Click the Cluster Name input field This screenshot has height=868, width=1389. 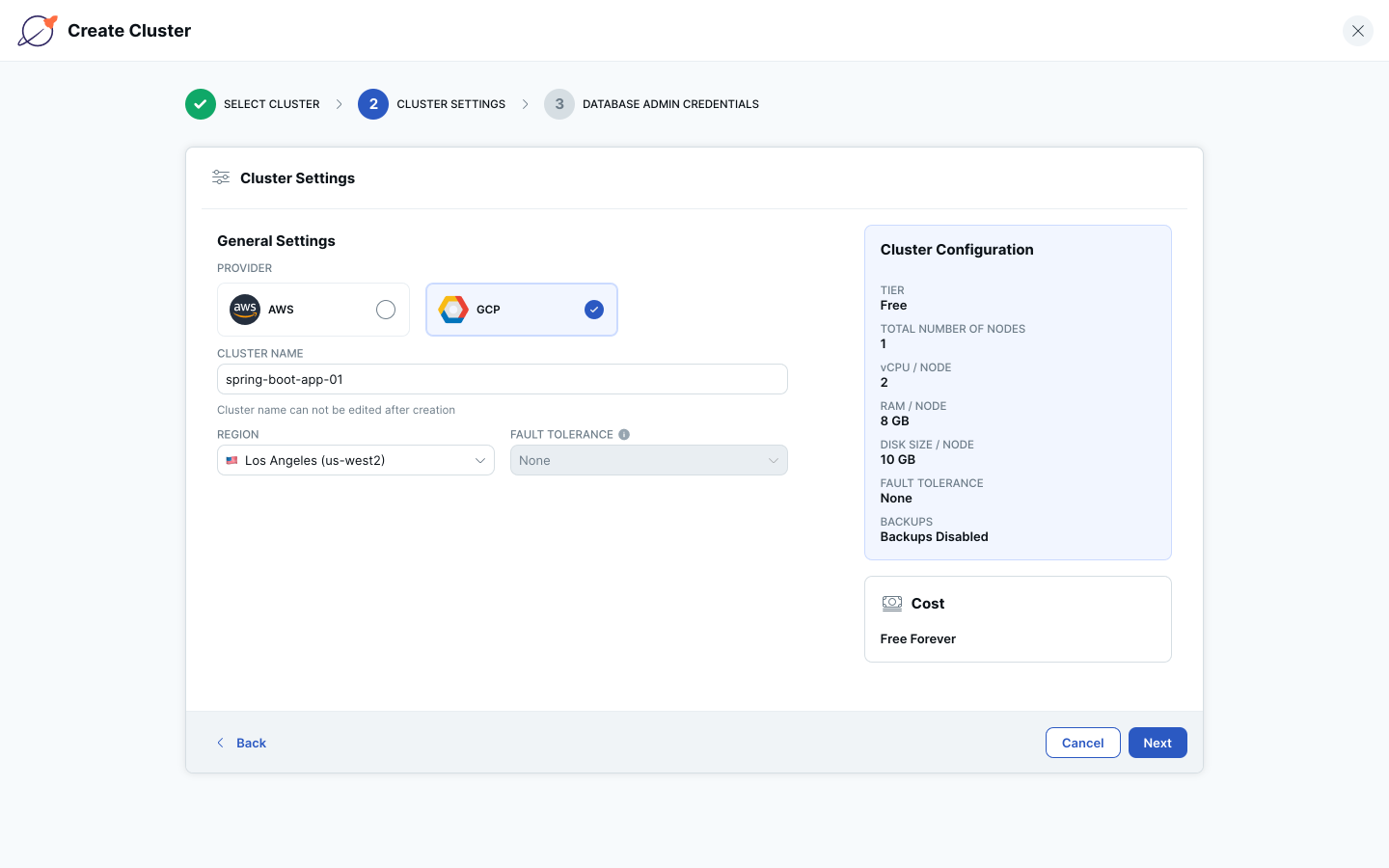(x=502, y=379)
